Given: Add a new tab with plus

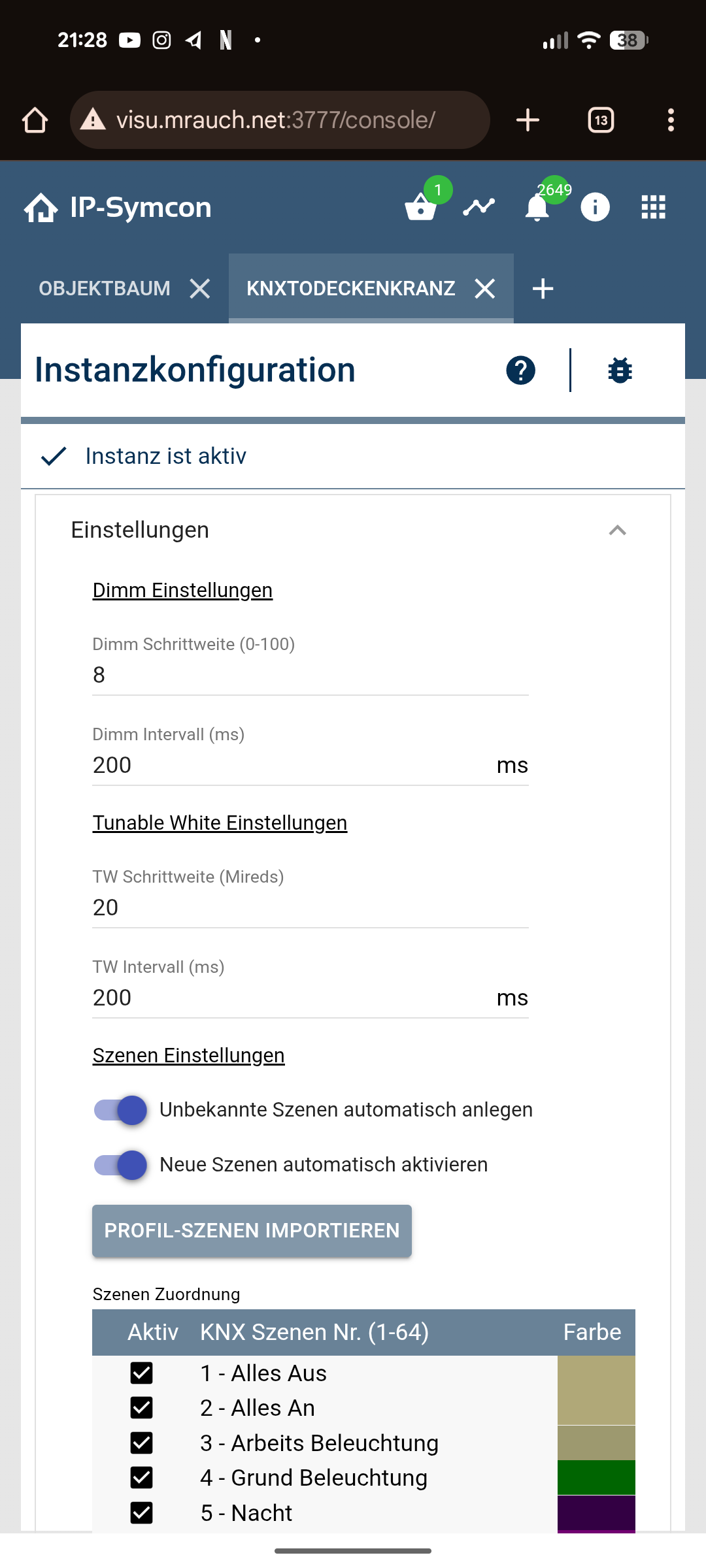Looking at the screenshot, I should click(543, 288).
